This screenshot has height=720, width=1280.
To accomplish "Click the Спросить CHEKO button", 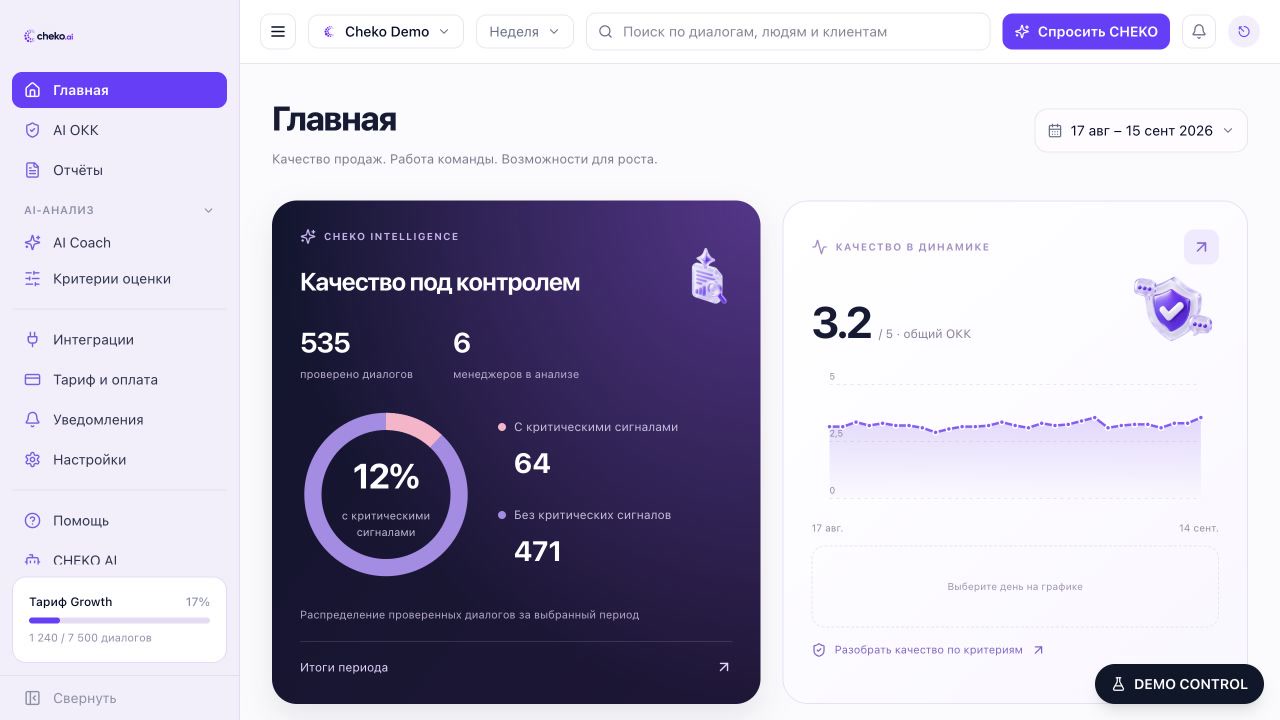I will (x=1086, y=32).
